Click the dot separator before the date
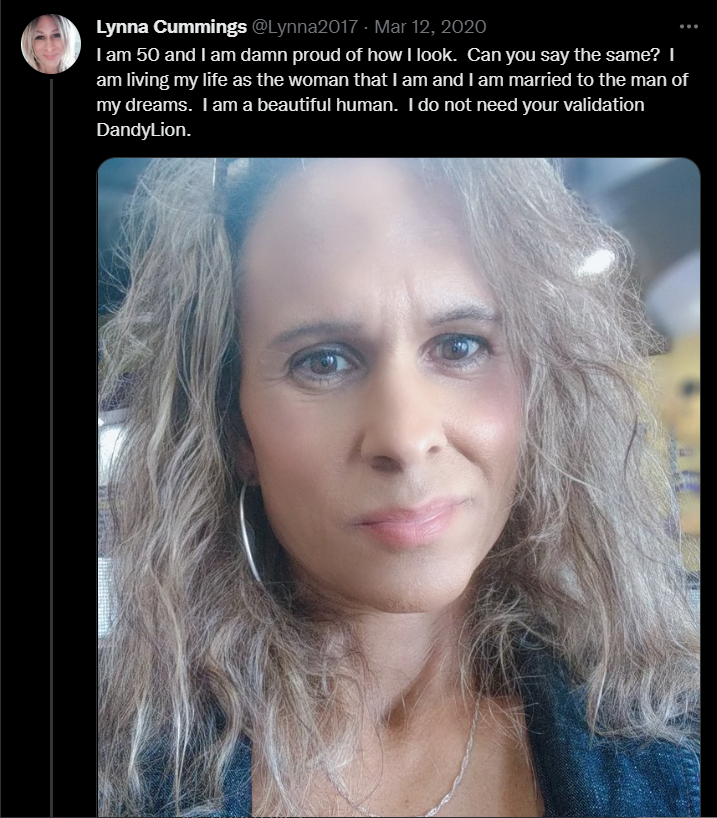 coord(366,27)
